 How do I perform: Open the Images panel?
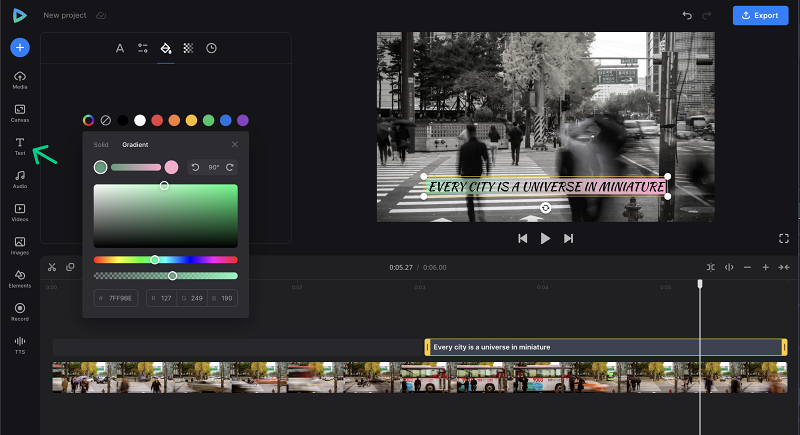point(20,246)
